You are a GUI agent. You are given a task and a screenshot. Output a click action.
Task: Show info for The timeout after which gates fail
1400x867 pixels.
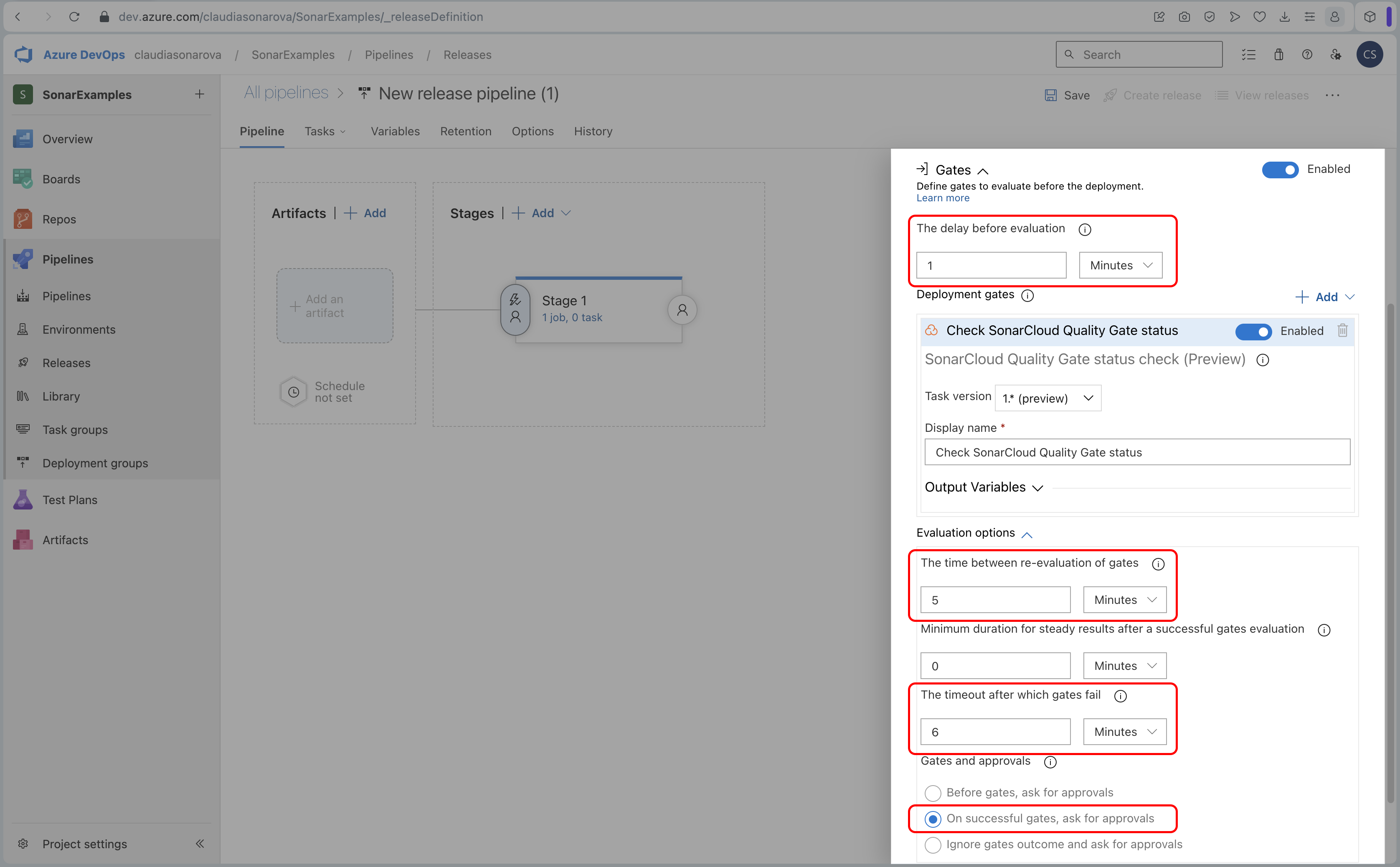pos(1120,696)
